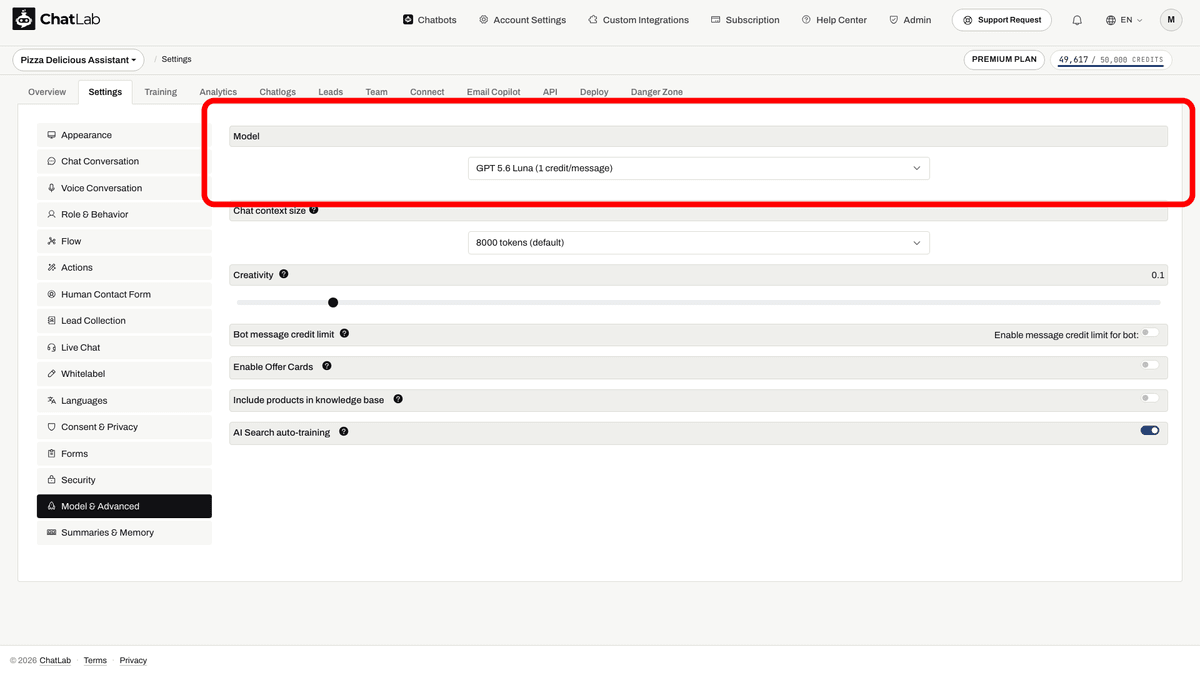Click the Forms clipboard icon
Viewport: 1200px width, 675px height.
point(51,453)
